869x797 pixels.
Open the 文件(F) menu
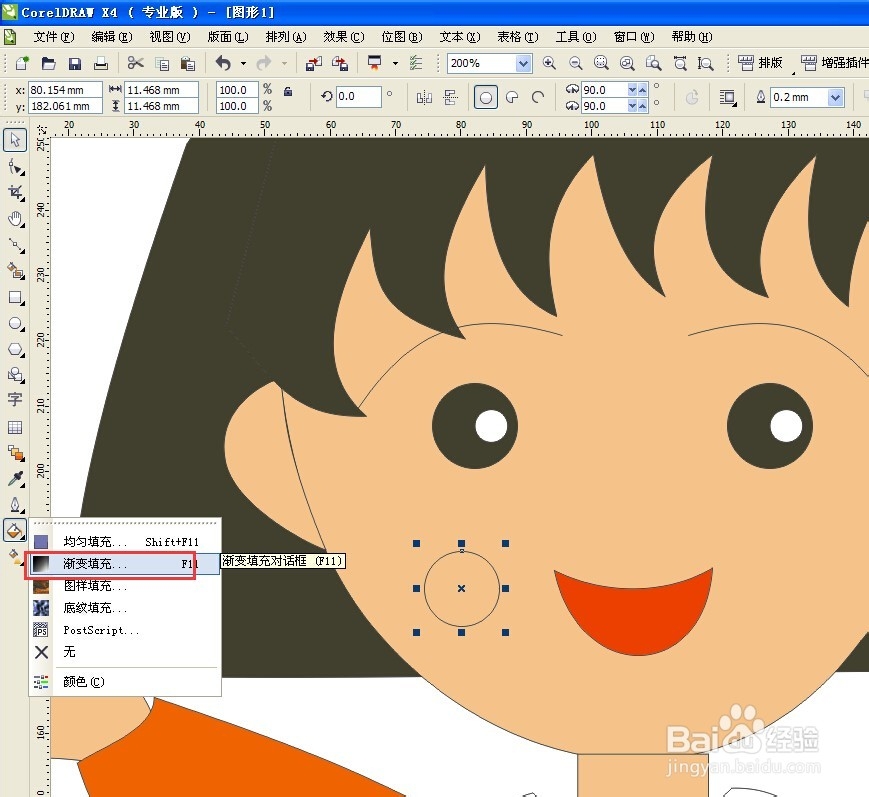click(x=54, y=37)
